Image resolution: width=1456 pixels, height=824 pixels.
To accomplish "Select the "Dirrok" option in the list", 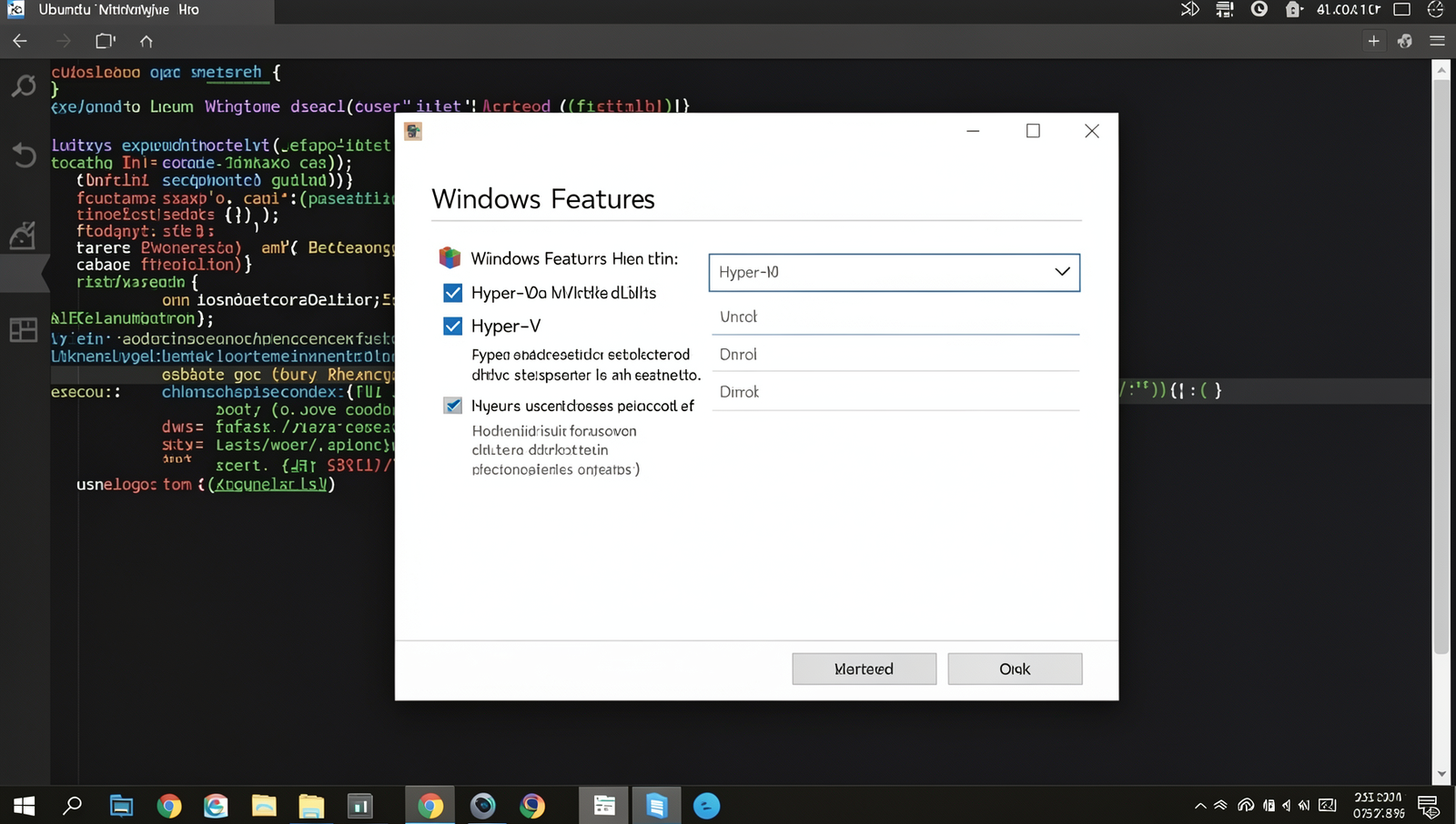I will 895,392.
